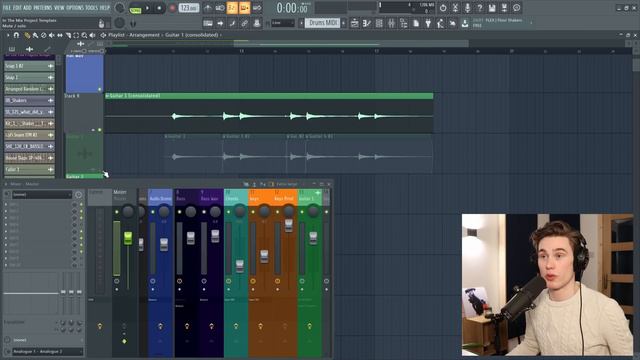Open the chat bubble info icon

click(x=516, y=8)
